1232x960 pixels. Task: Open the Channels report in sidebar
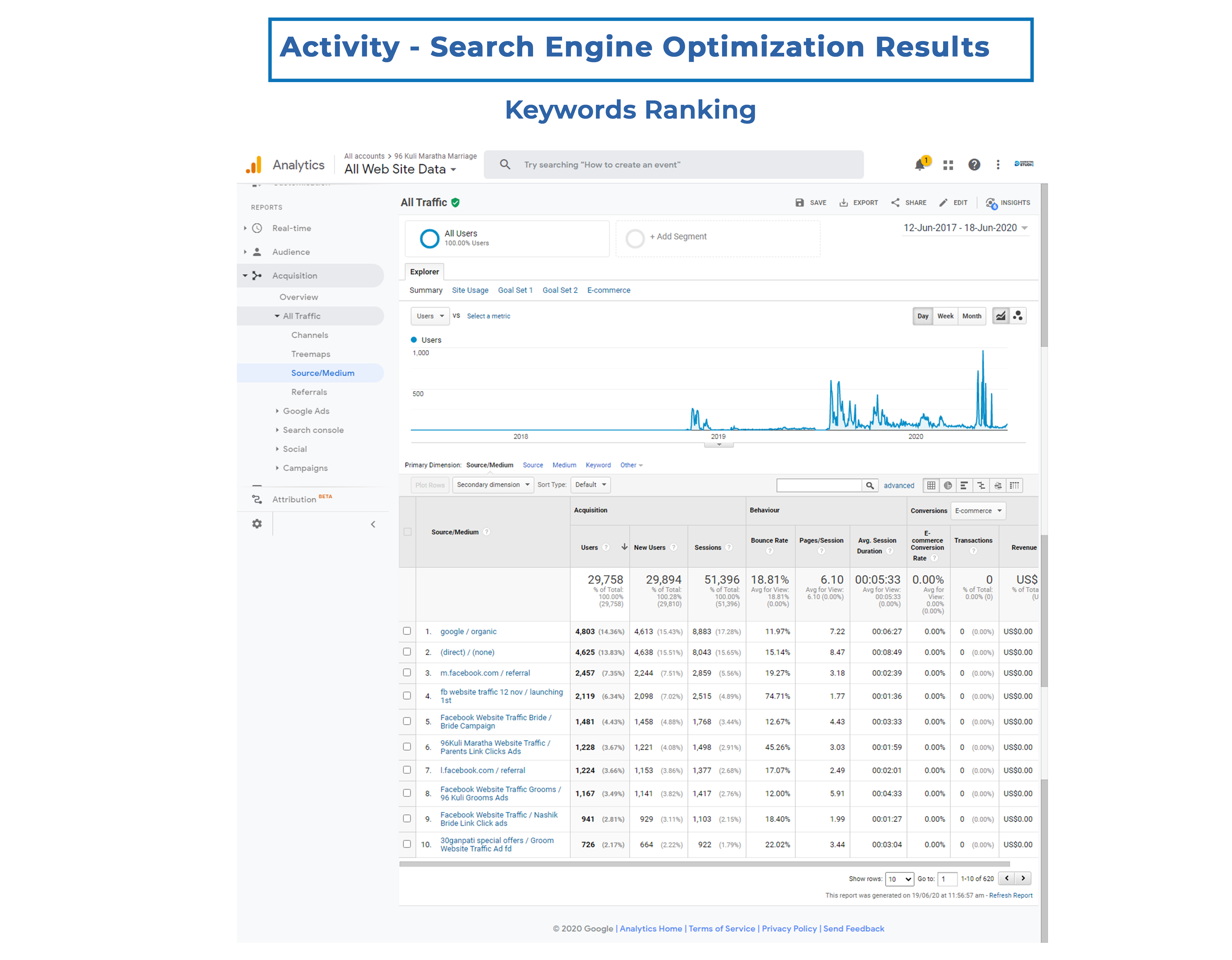pyautogui.click(x=310, y=335)
